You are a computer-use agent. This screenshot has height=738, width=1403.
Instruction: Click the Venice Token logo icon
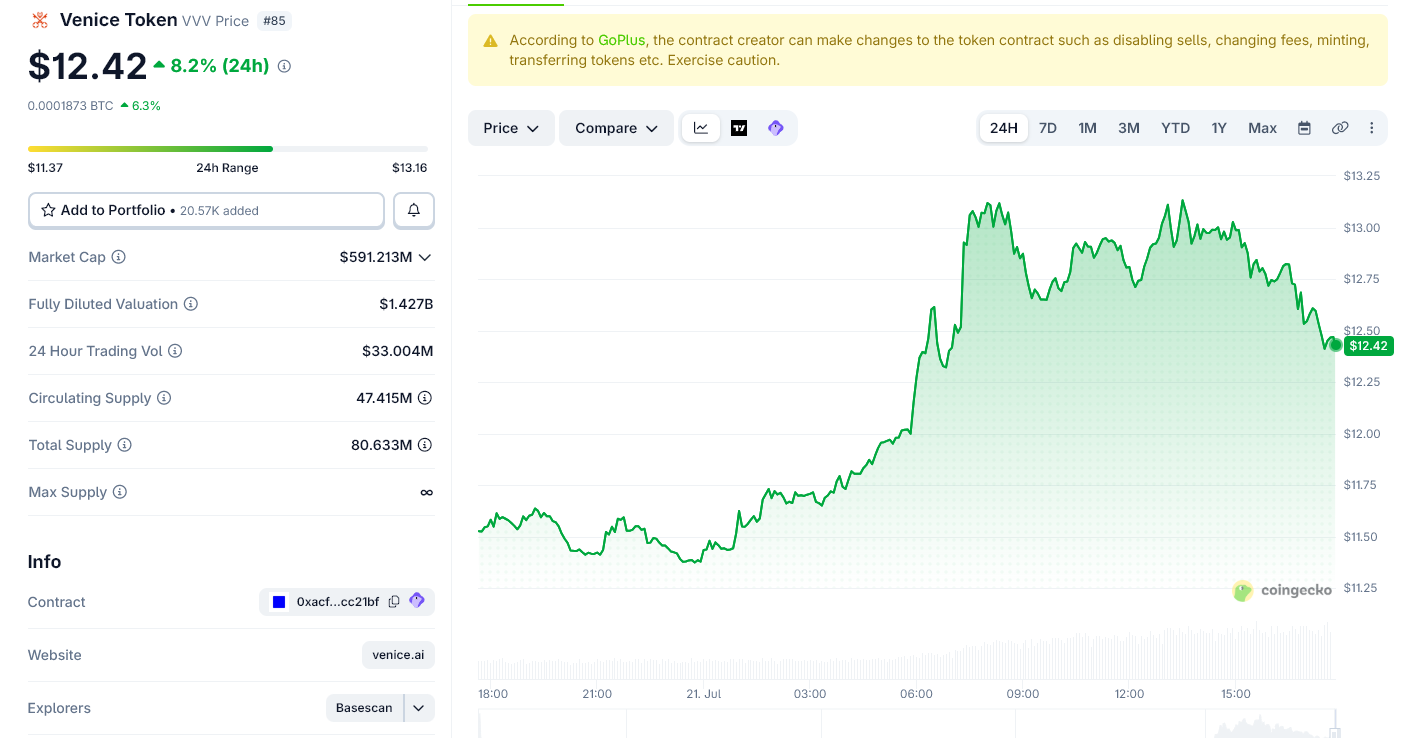(40, 20)
